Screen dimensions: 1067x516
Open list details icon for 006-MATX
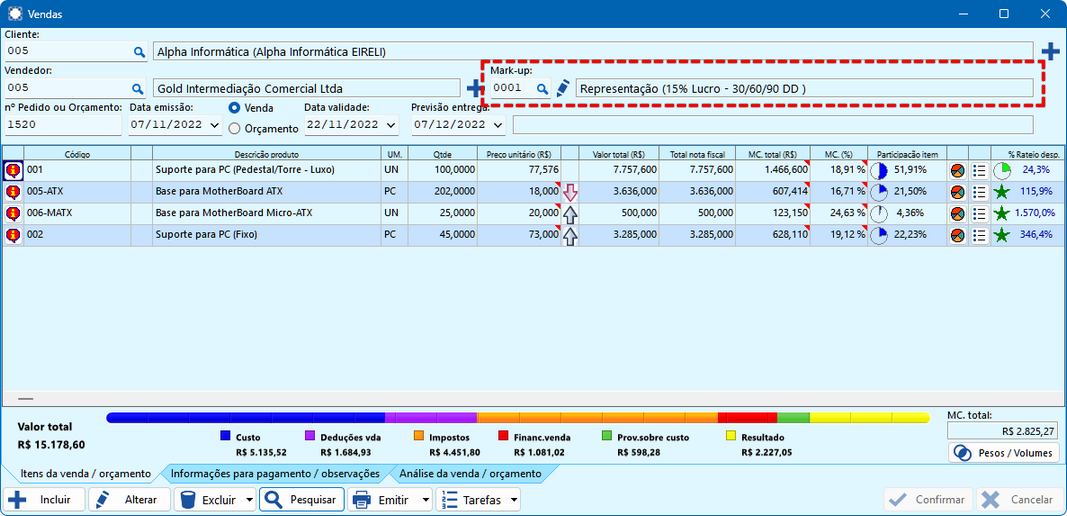coord(979,214)
